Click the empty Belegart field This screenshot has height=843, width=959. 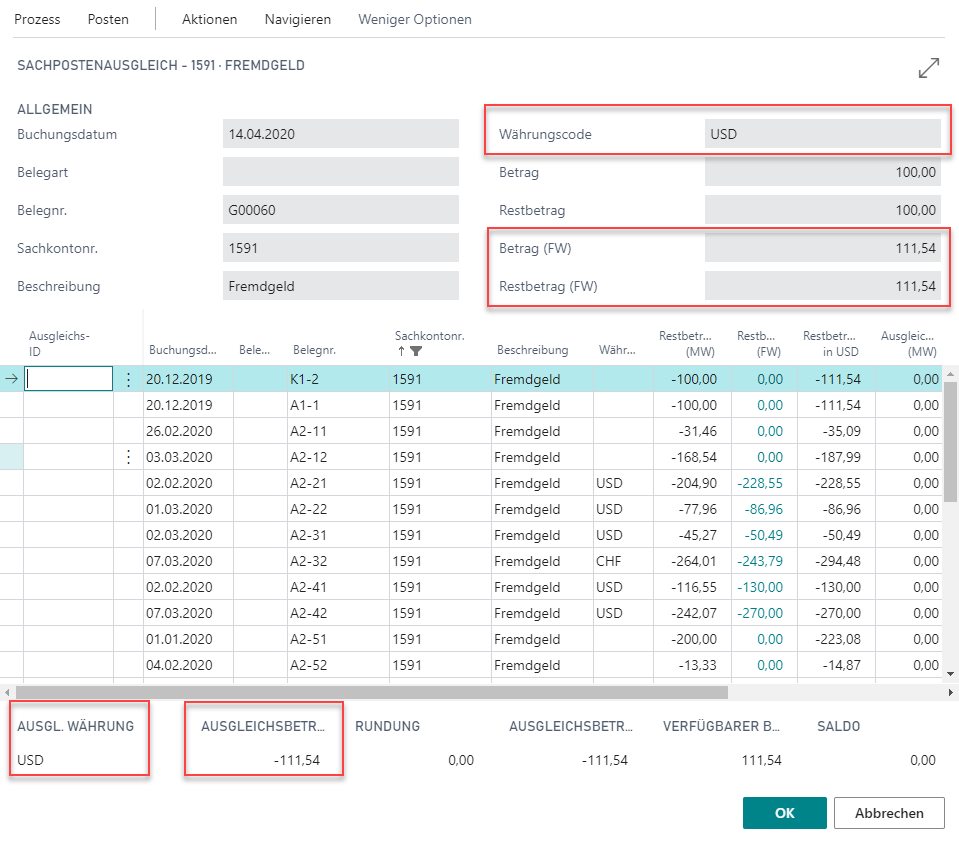(x=341, y=172)
